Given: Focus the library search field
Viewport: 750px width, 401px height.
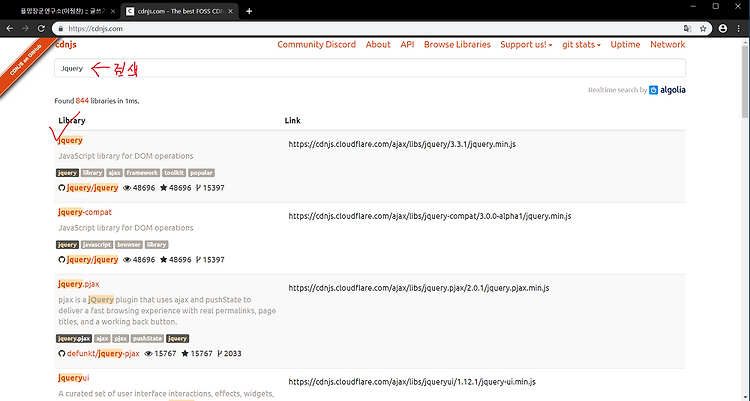Looking at the screenshot, I should [370, 68].
